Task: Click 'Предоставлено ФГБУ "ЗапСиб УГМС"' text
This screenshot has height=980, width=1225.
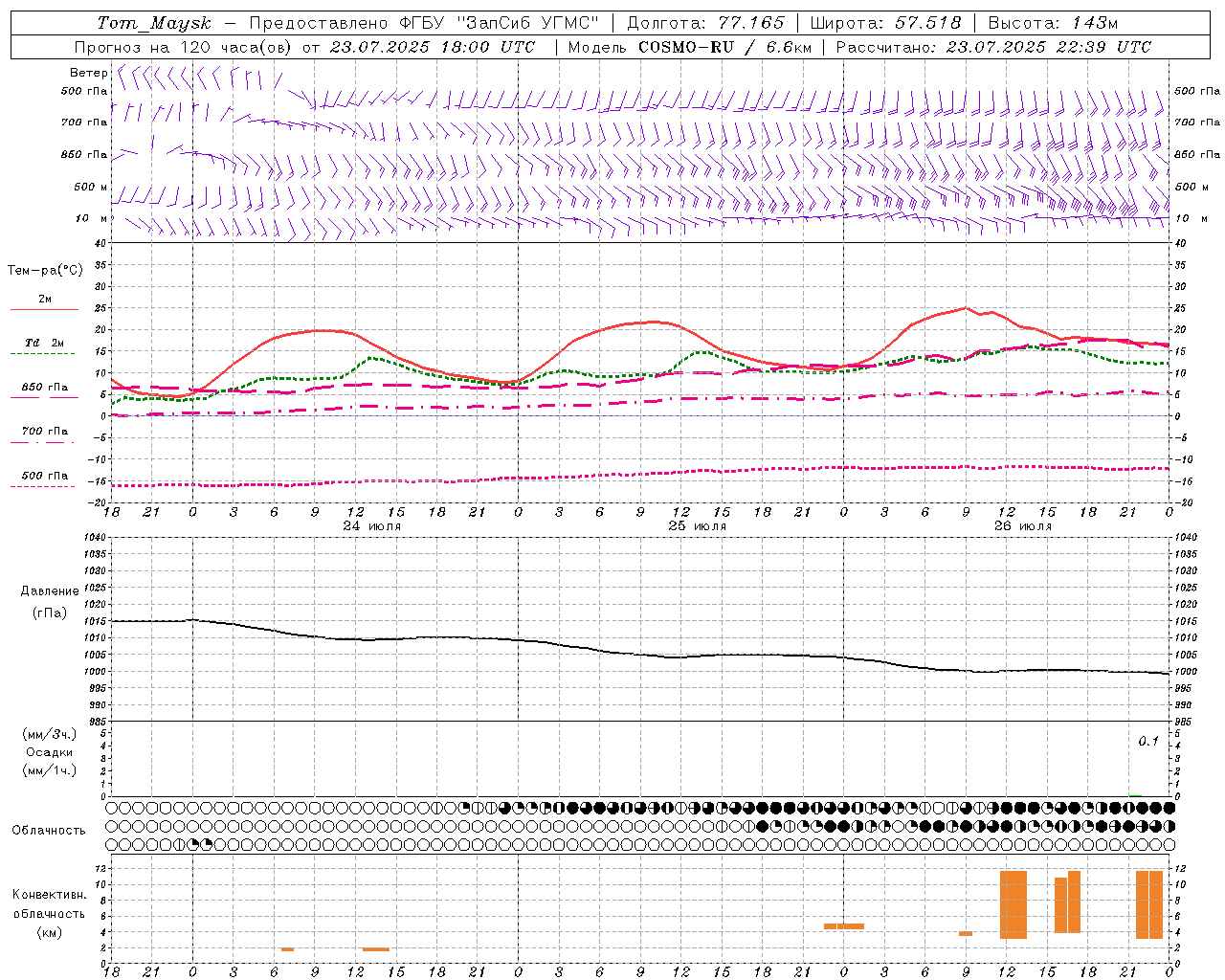Action: (x=424, y=23)
